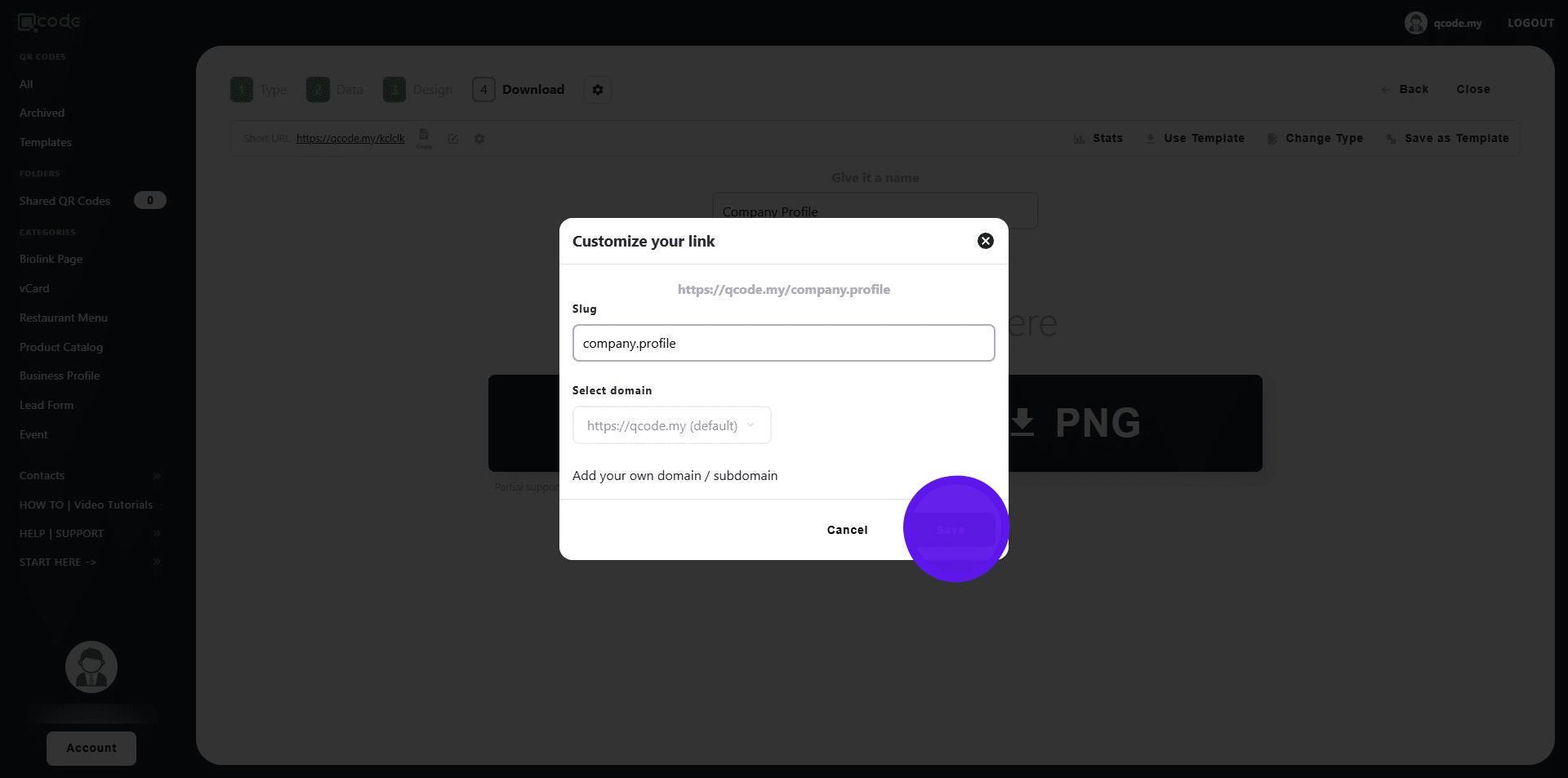Select the vCard category

pyautogui.click(x=34, y=289)
